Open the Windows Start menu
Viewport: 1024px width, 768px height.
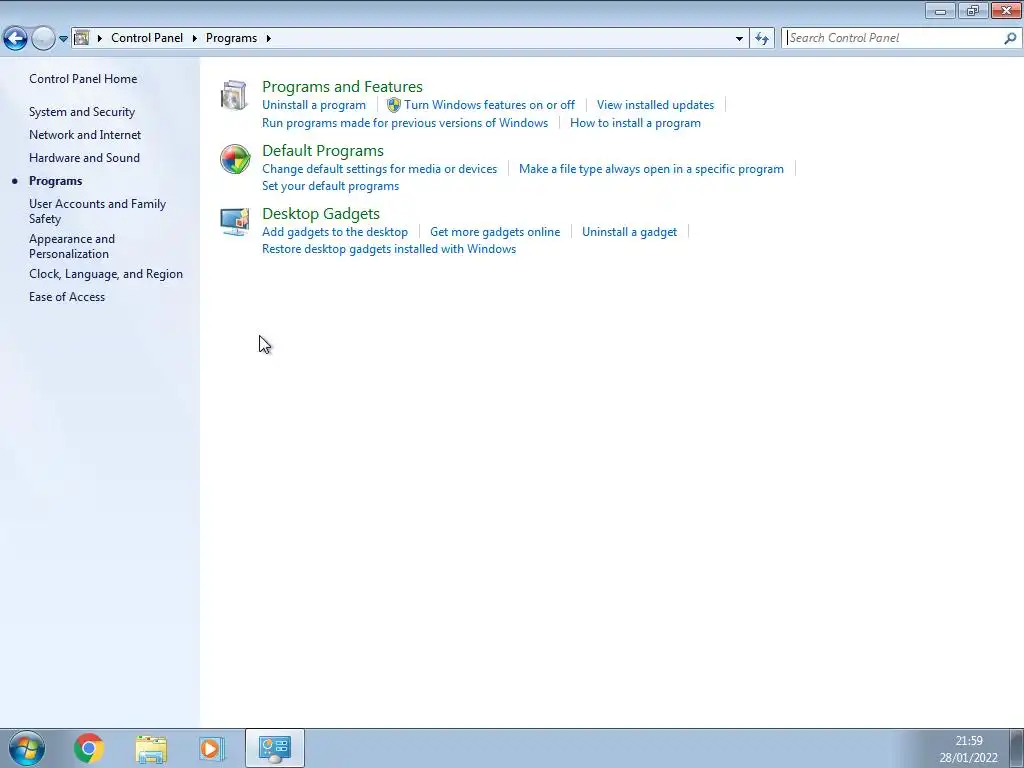[27, 748]
